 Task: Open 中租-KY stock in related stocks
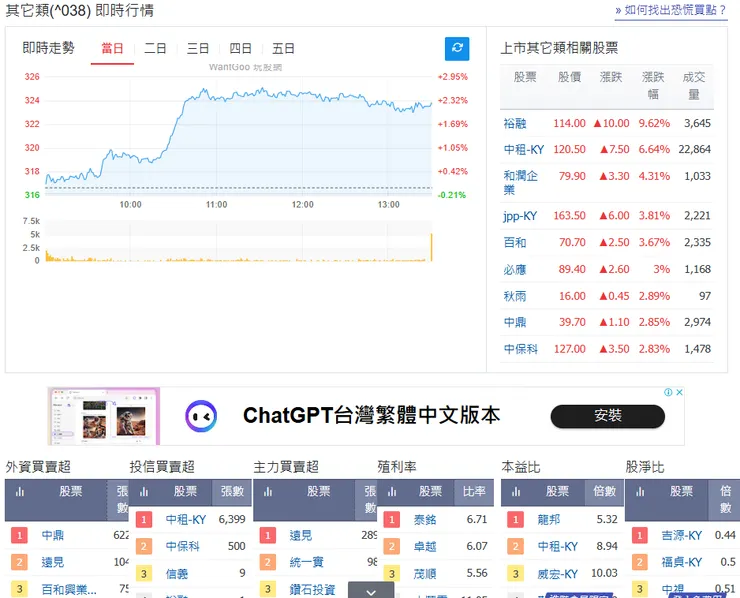click(524, 150)
